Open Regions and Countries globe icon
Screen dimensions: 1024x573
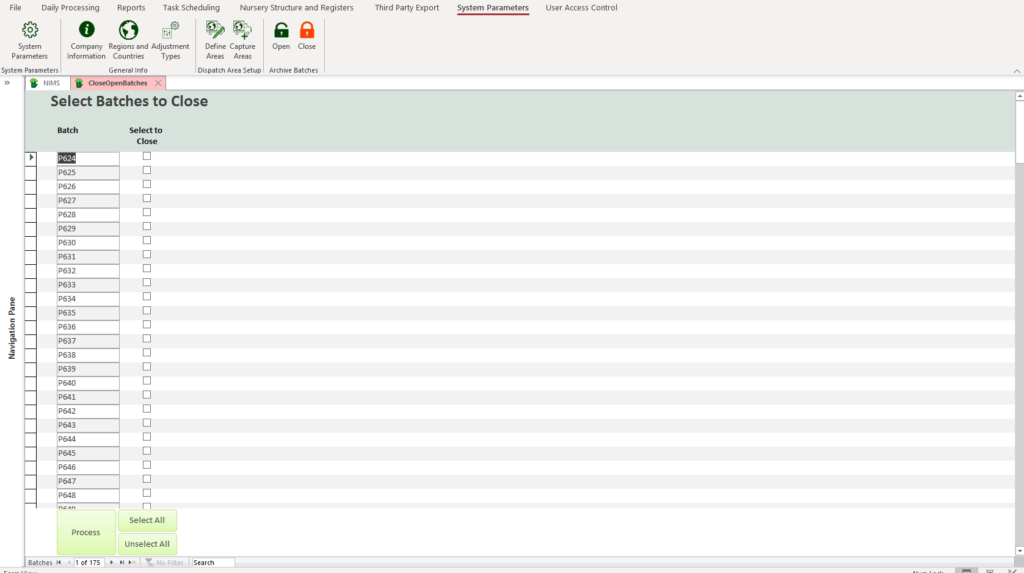pyautogui.click(x=128, y=32)
